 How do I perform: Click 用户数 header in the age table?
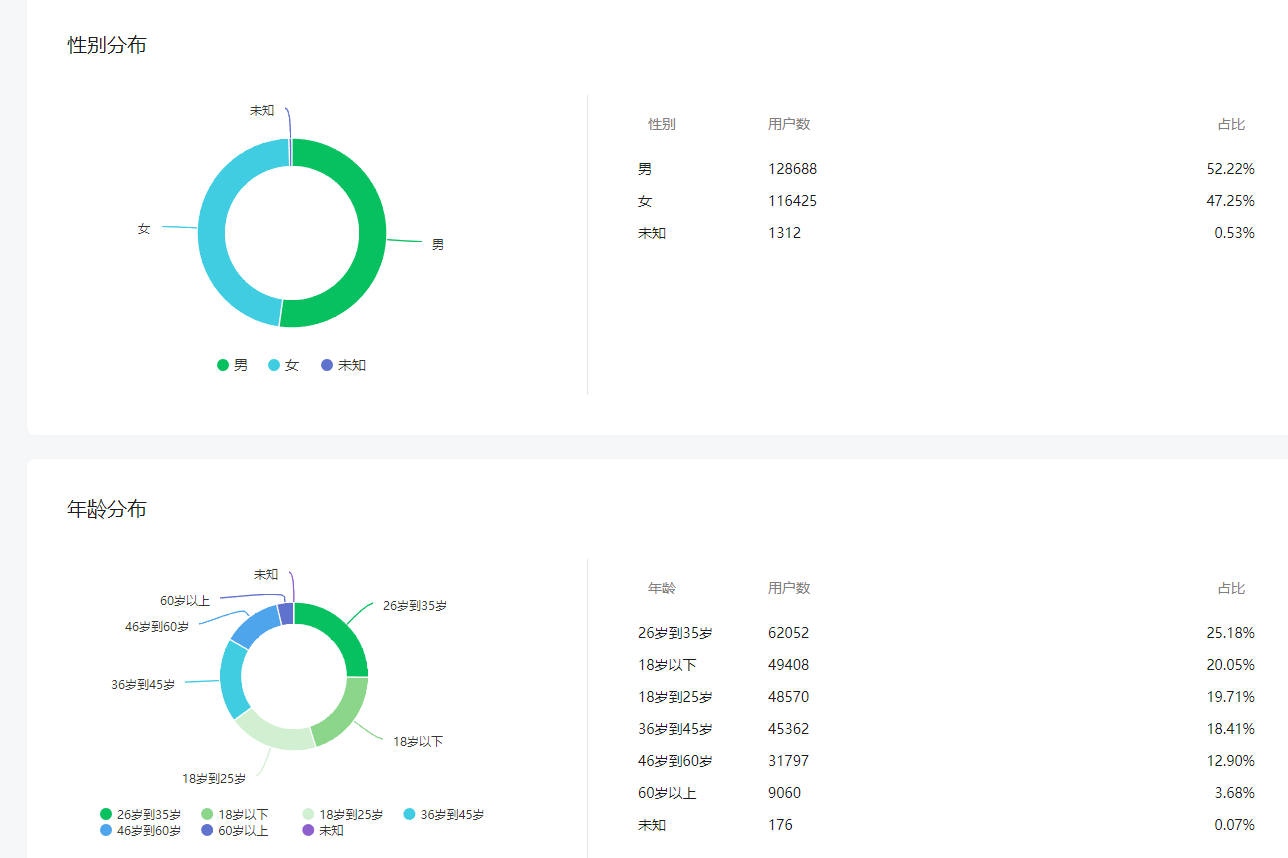coord(789,588)
